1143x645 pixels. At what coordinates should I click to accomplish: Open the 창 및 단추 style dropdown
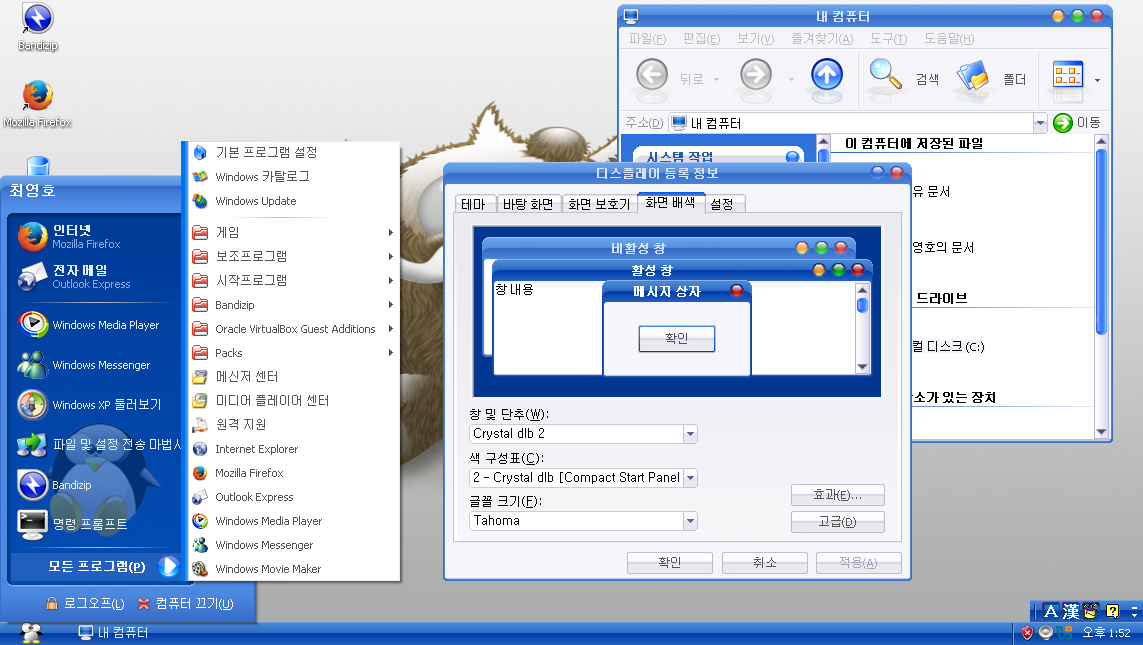690,434
